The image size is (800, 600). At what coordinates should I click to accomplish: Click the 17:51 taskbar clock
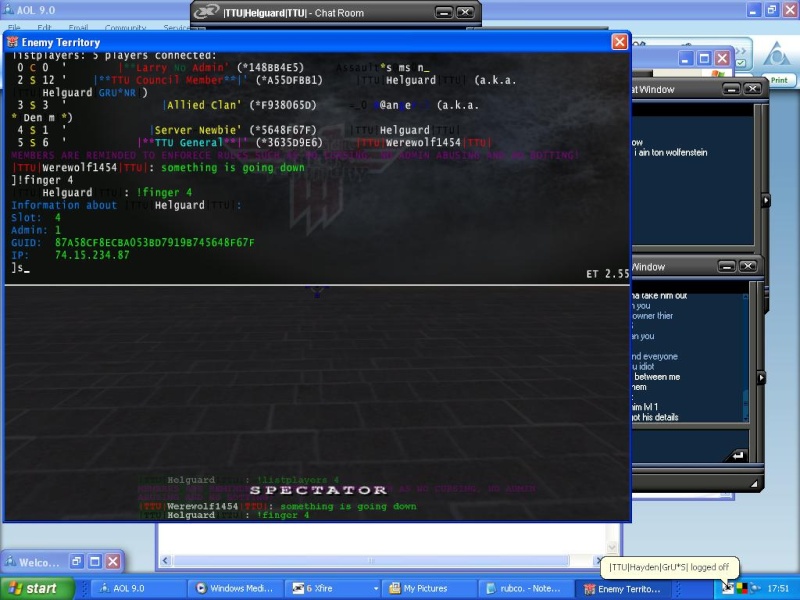(x=778, y=588)
